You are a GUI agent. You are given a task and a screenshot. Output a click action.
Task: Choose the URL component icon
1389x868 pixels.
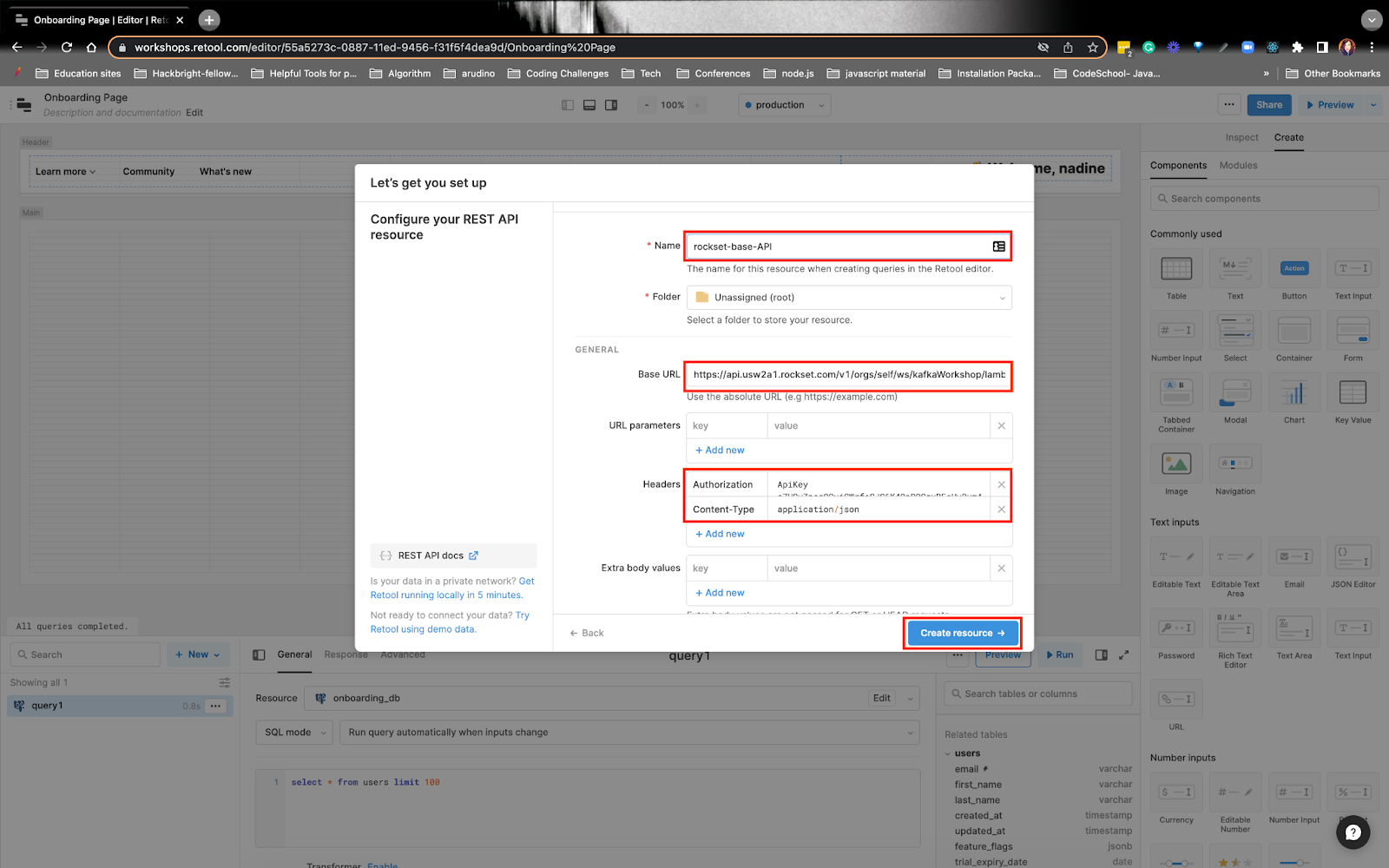(1176, 700)
